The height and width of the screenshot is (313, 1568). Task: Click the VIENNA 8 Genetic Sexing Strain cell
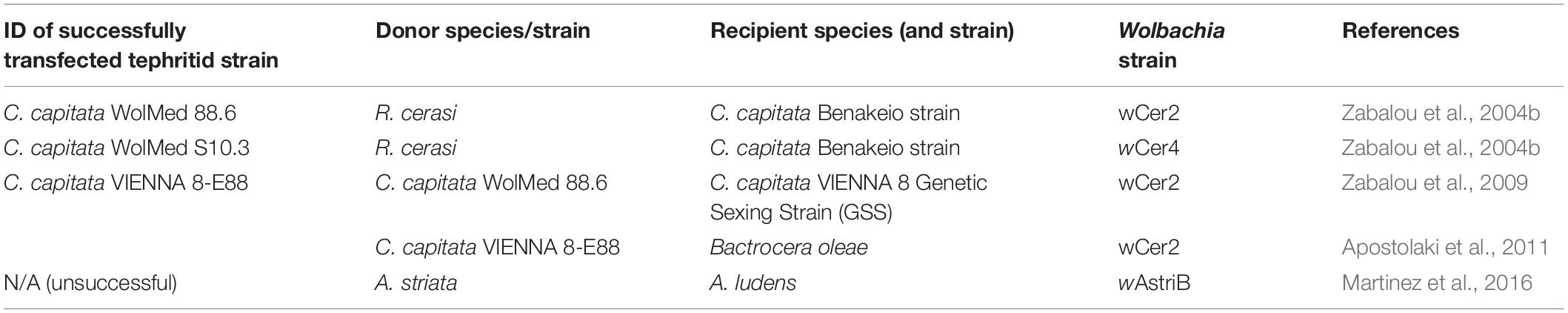849,197
